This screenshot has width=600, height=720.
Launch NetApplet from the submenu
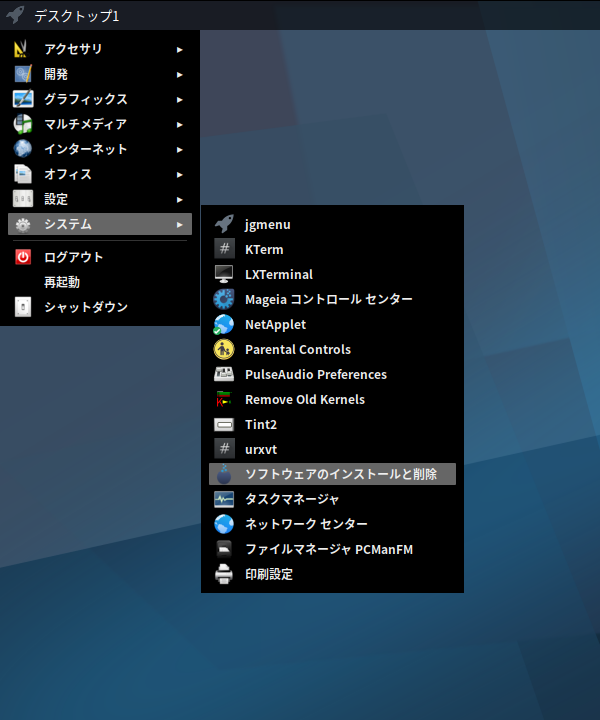332,325
